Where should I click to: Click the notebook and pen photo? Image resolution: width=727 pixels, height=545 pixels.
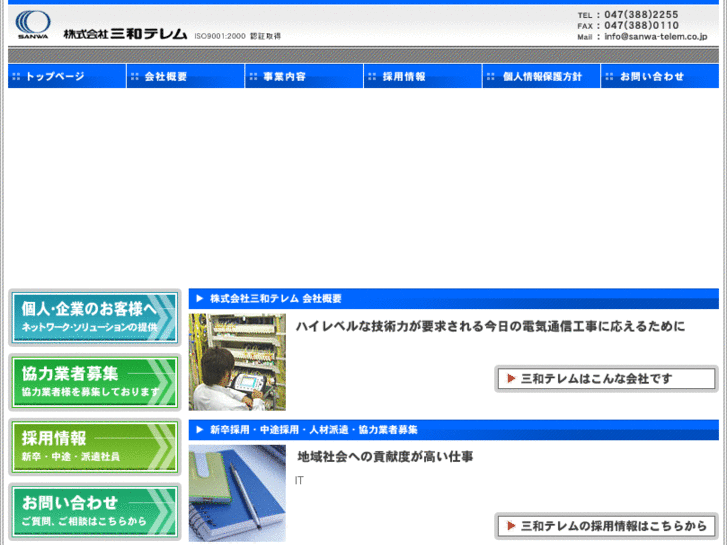click(237, 493)
